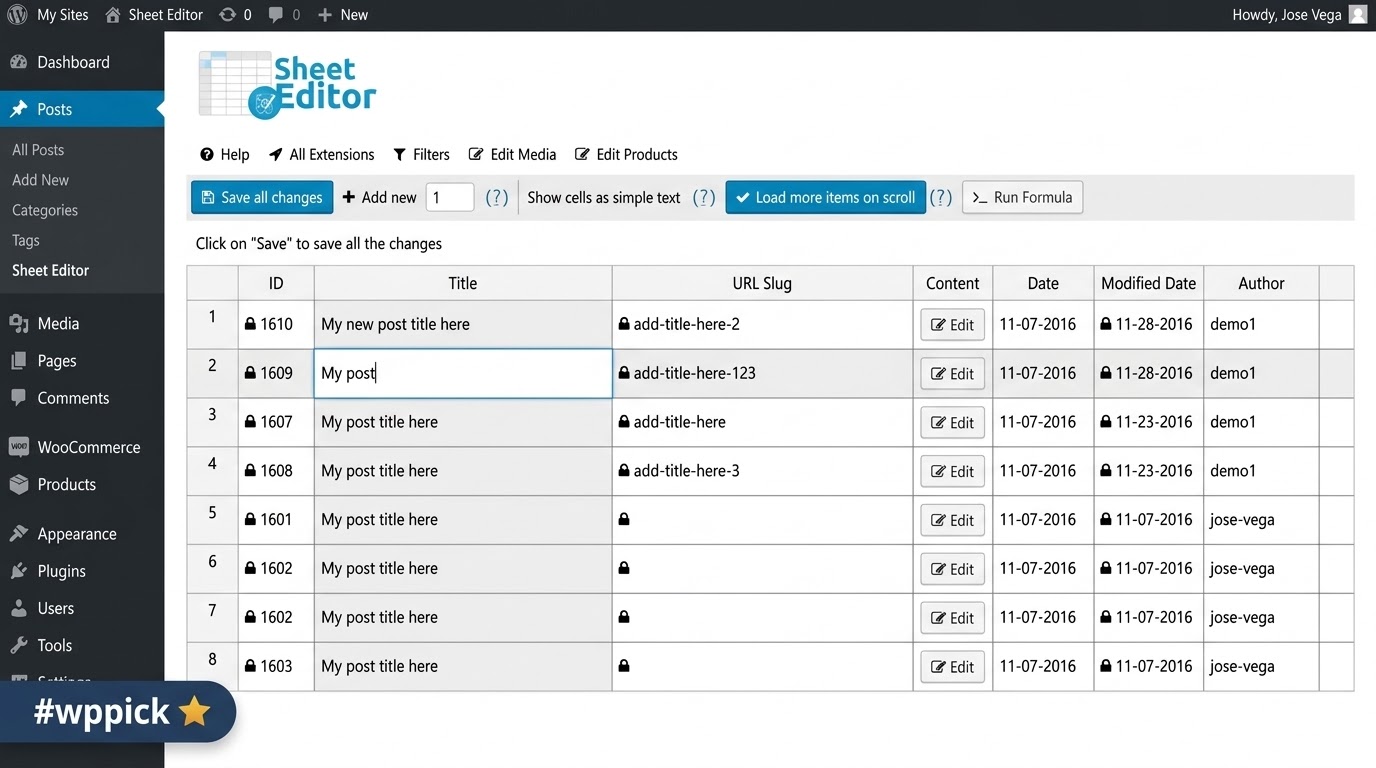Click the Run Formula button
1376x768 pixels.
pyautogui.click(x=1022, y=197)
